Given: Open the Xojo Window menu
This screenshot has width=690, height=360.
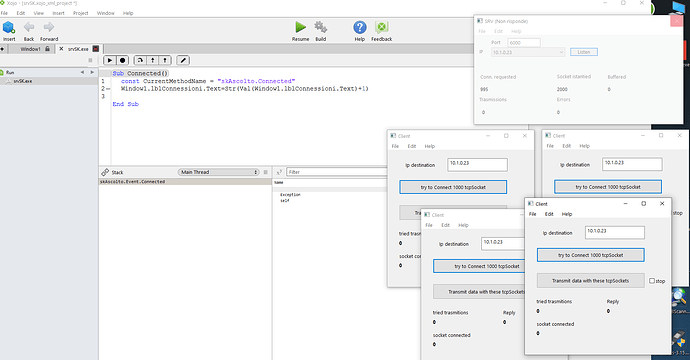Looking at the screenshot, I should point(106,13).
